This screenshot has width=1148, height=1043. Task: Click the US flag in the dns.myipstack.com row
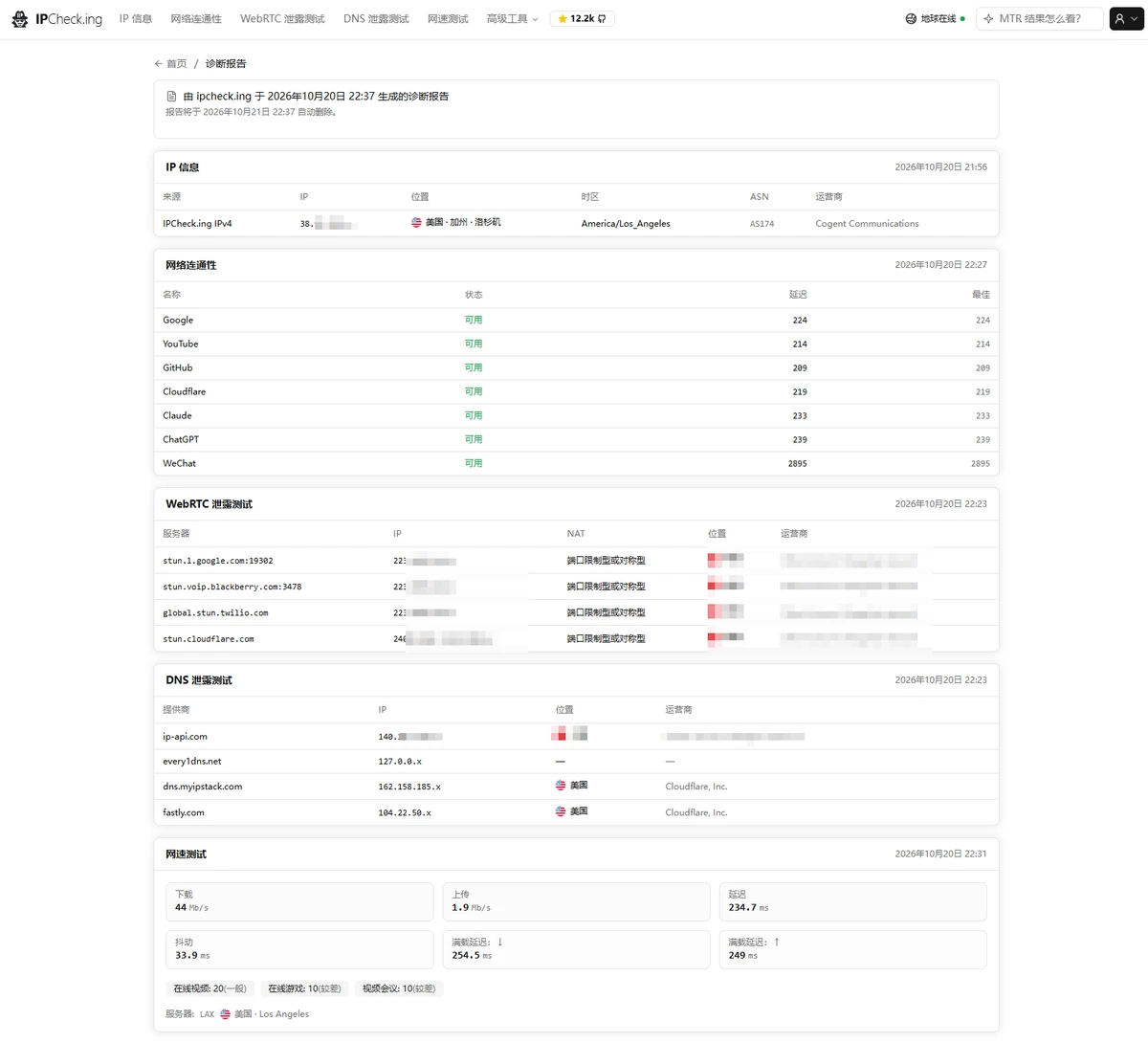point(561,786)
